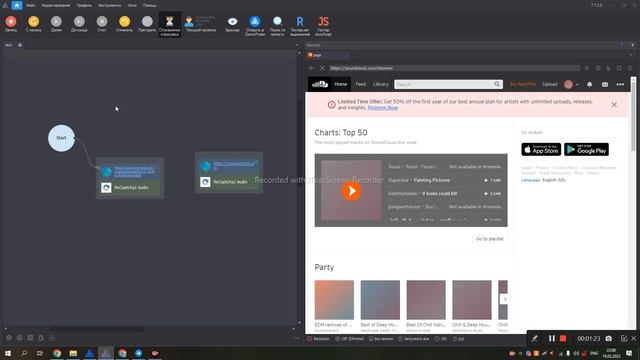The height and width of the screenshot is (360, 640).
Task: Pause the screen recording
Action: [551, 338]
